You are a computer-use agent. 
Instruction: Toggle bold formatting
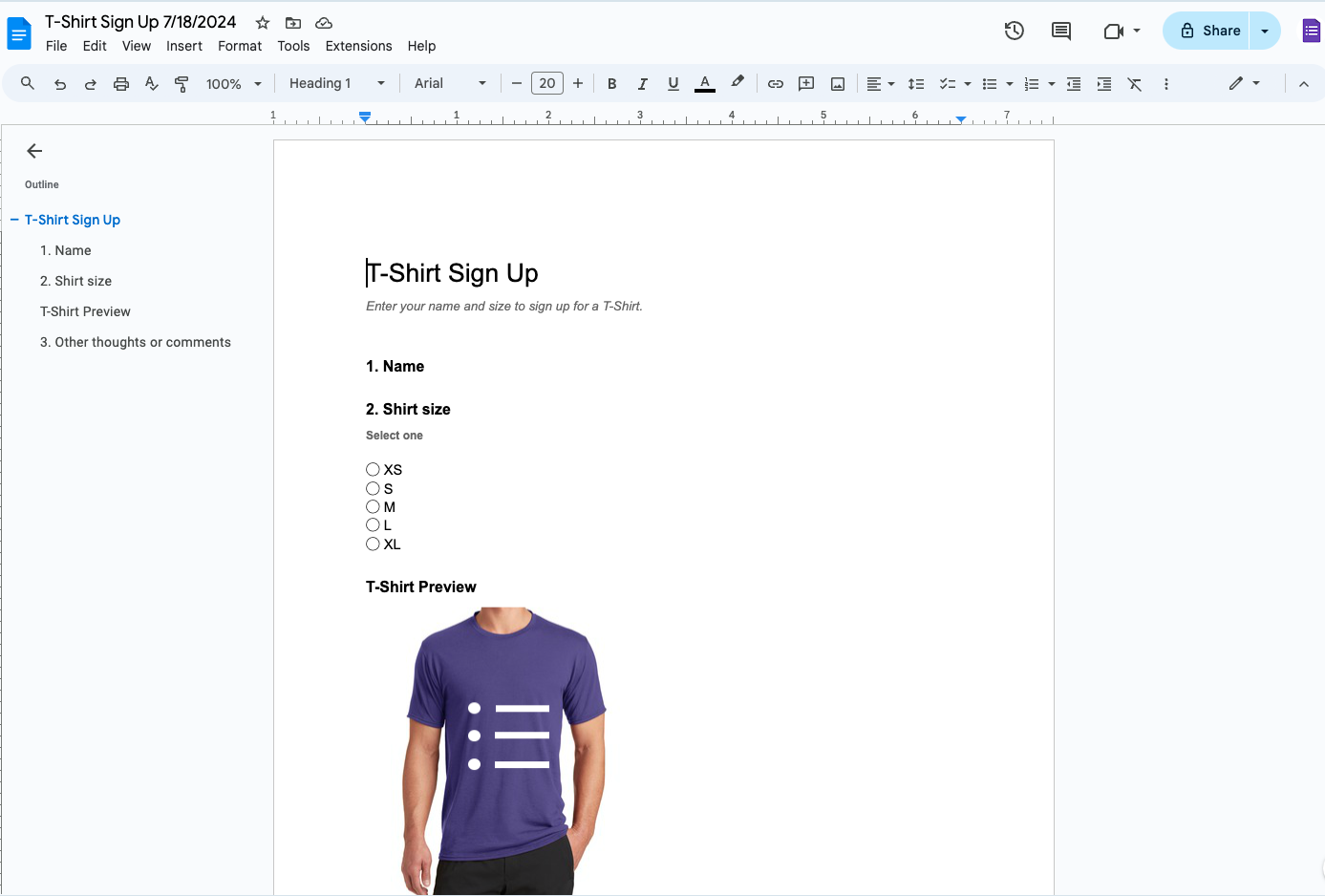click(x=611, y=83)
